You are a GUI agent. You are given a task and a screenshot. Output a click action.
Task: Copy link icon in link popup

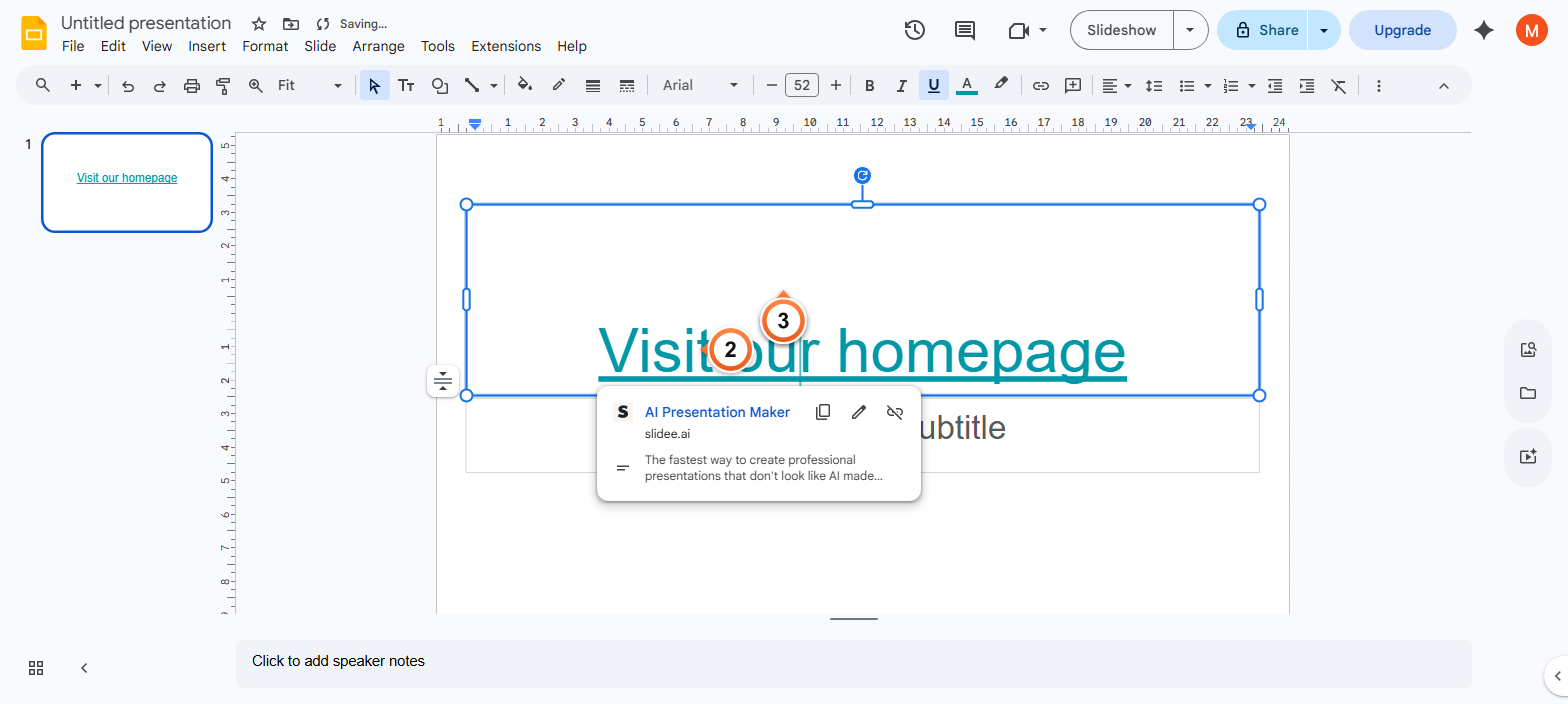tap(823, 412)
